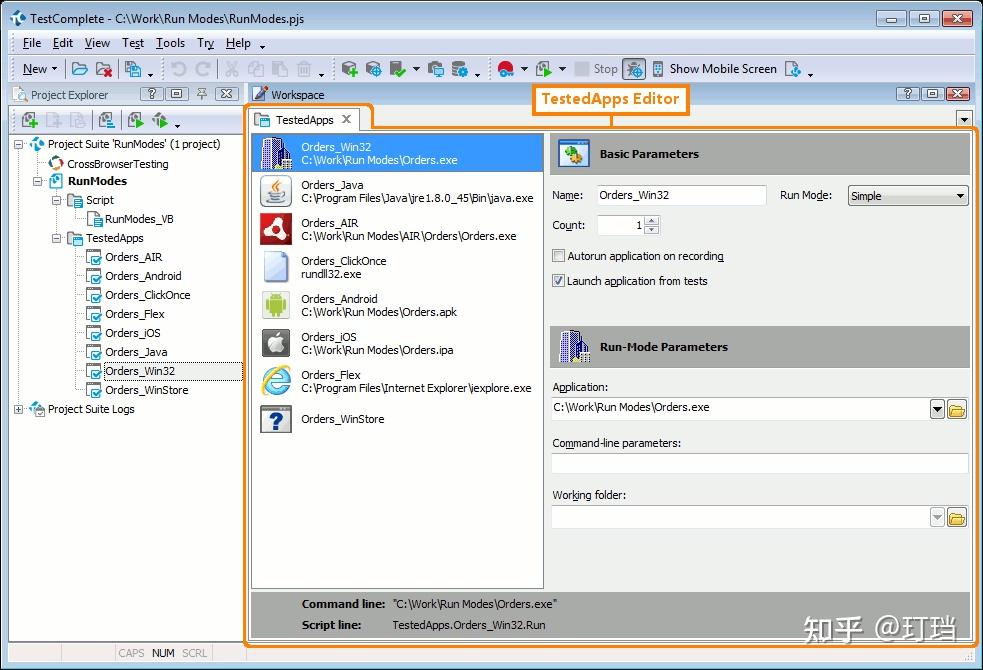Screen dimensions: 983x670
Task: Open dropdown arrow next to Run Project icon
Action: click(x=562, y=69)
